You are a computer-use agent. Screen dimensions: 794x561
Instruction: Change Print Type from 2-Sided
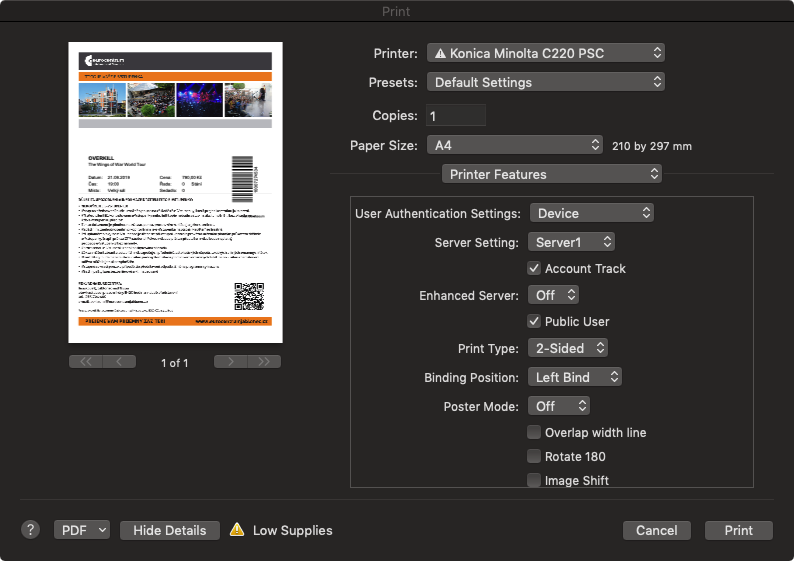point(568,348)
